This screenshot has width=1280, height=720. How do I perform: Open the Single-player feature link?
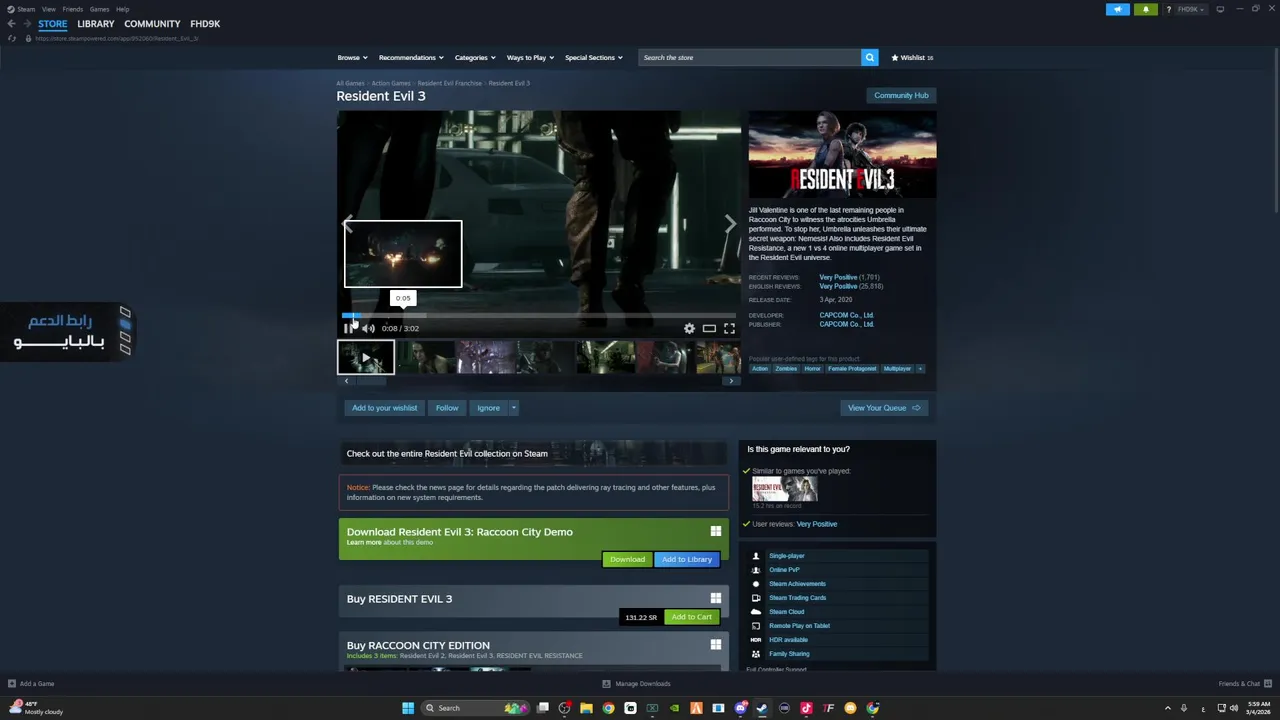click(x=786, y=556)
